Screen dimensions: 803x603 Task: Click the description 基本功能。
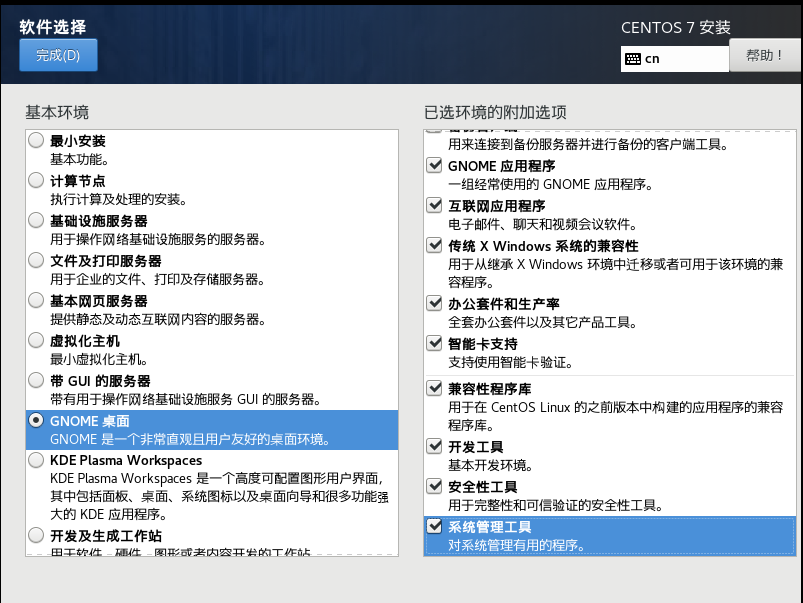79,160
